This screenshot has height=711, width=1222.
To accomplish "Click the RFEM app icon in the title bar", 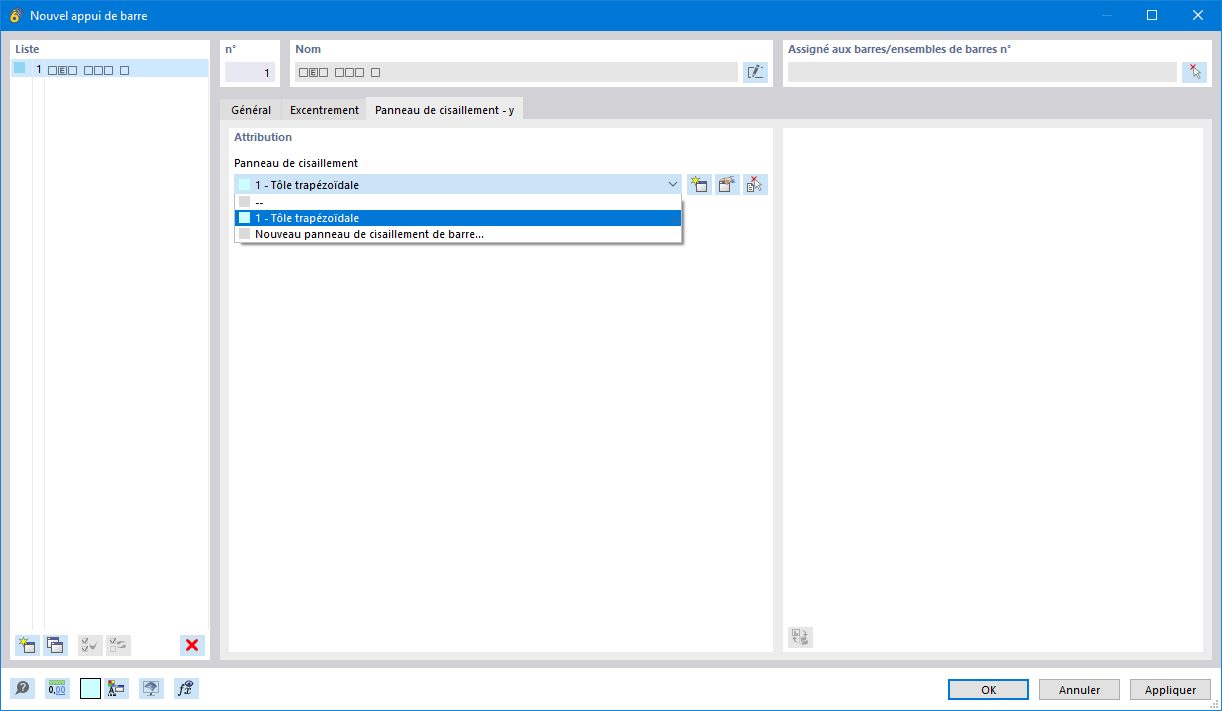I will pos(15,15).
